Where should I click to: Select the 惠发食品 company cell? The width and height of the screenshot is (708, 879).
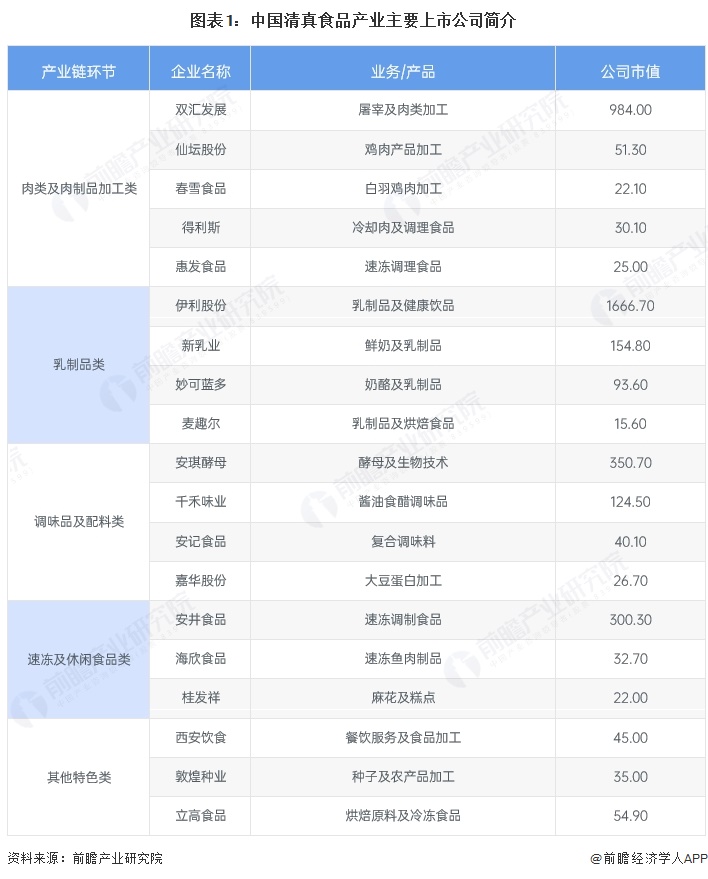click(200, 267)
